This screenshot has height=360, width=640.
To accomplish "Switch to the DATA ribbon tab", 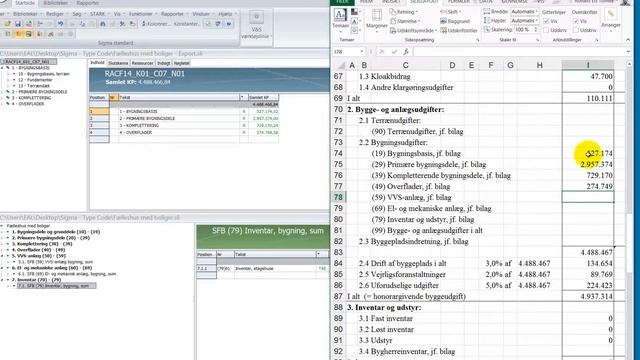I will [x=485, y=2].
